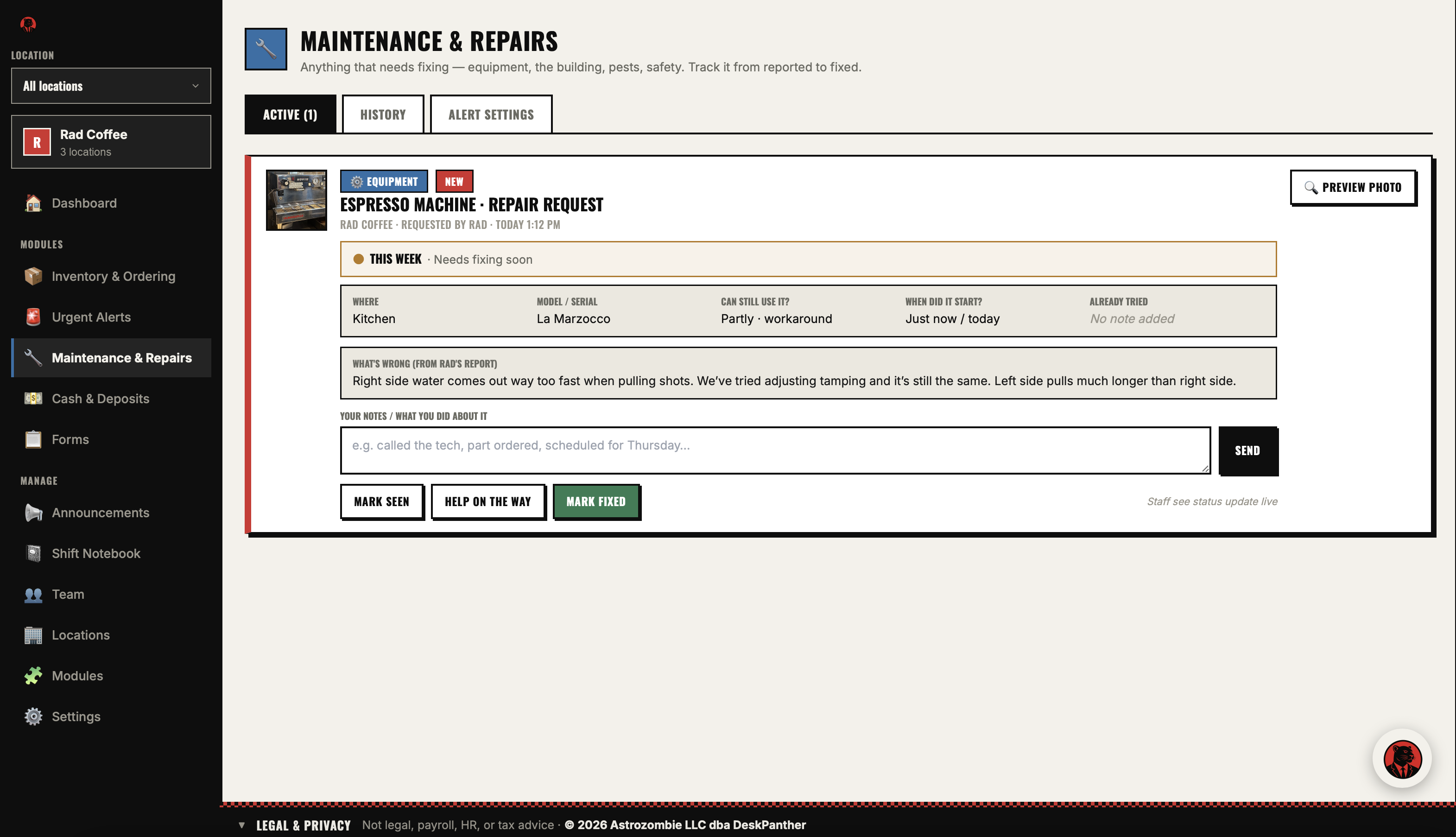Focus the Your Notes text field
The width and height of the screenshot is (1456, 837).
775,450
